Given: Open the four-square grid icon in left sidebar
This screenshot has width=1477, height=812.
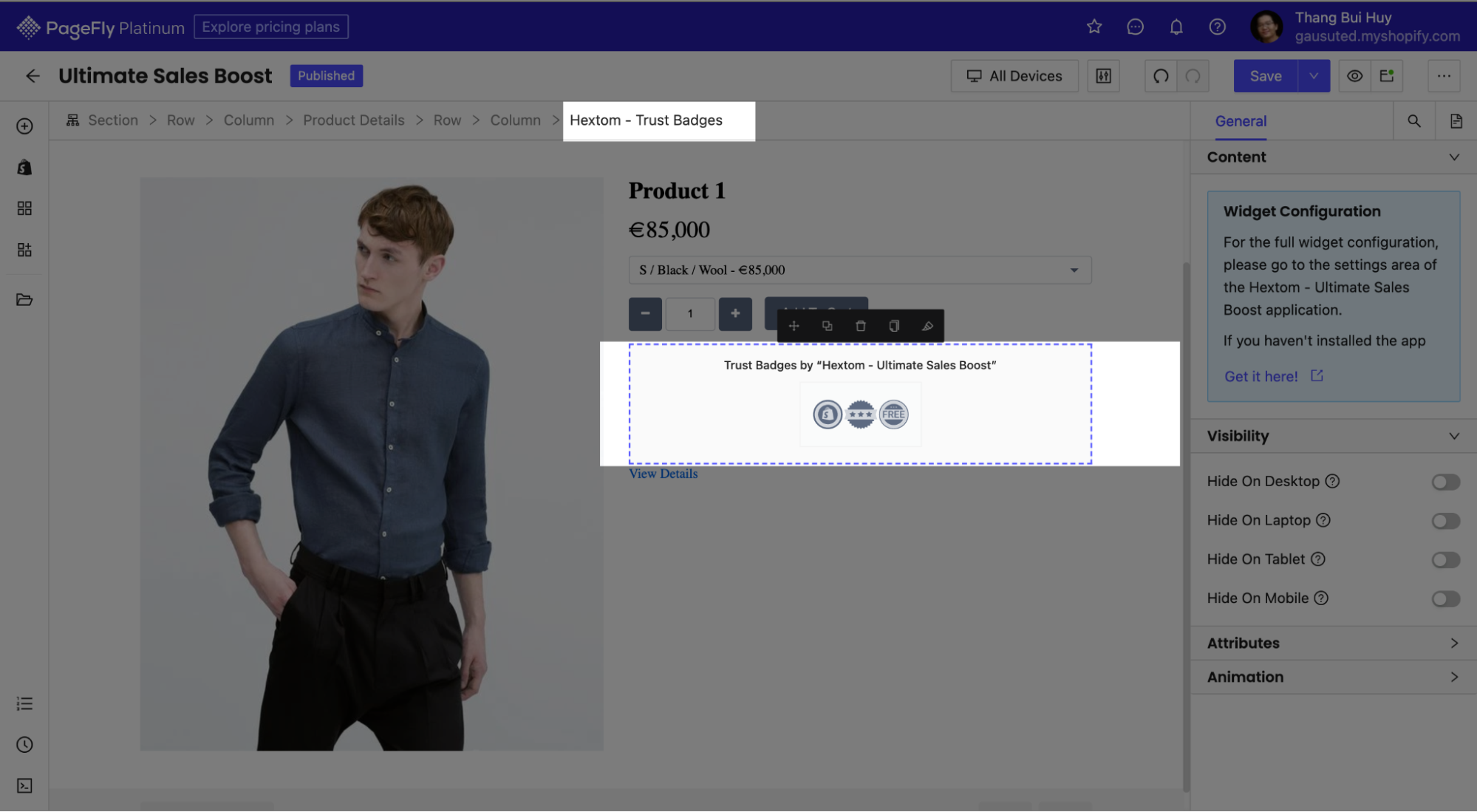Looking at the screenshot, I should [24, 208].
